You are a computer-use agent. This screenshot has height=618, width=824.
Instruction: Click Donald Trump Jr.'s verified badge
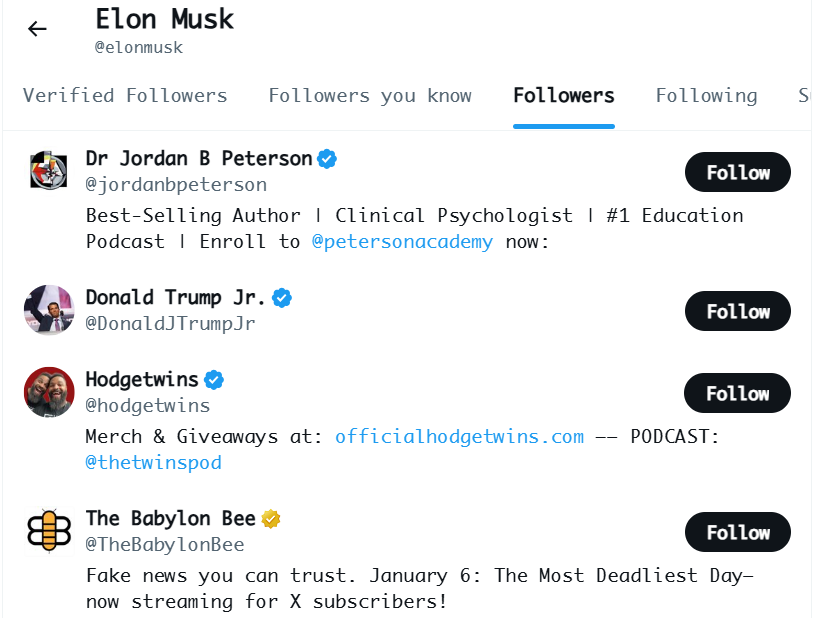point(282,297)
